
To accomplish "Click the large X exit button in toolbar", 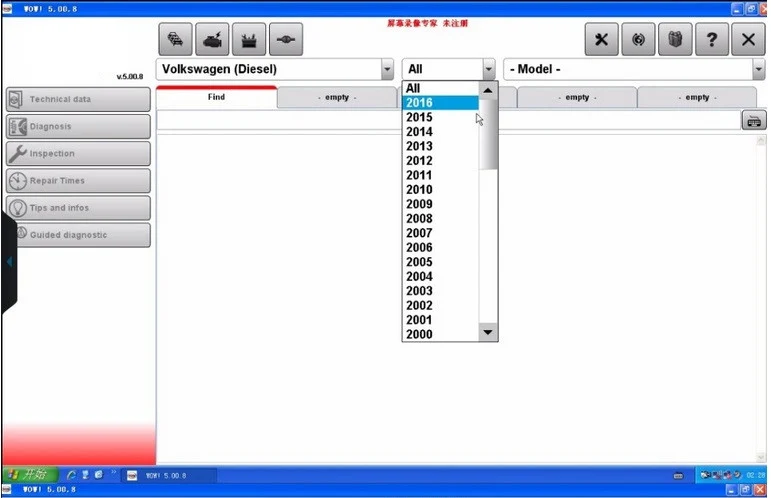I will coord(748,39).
